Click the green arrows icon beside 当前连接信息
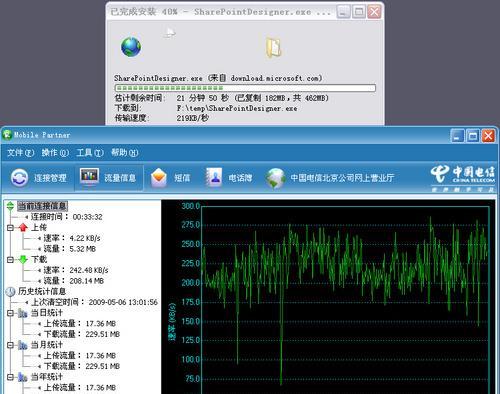 click(x=10, y=206)
